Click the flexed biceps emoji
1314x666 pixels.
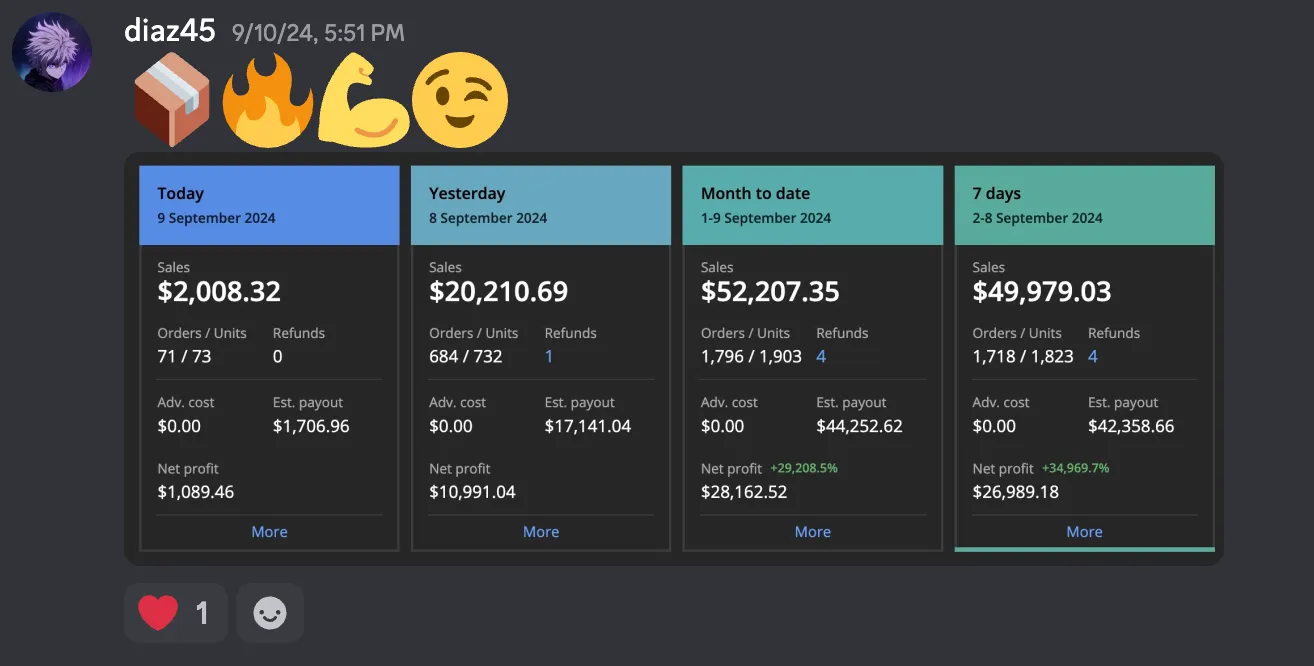pos(362,100)
